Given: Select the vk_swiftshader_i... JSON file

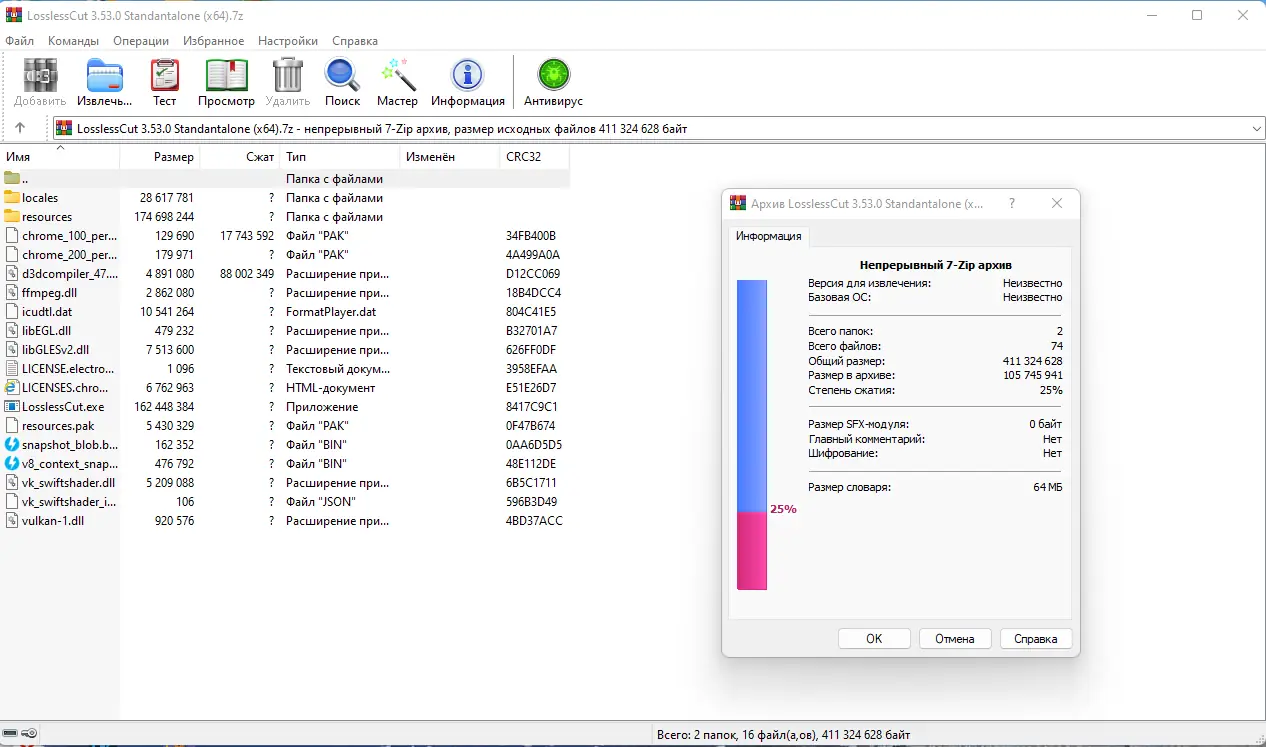Looking at the screenshot, I should click(x=69, y=502).
